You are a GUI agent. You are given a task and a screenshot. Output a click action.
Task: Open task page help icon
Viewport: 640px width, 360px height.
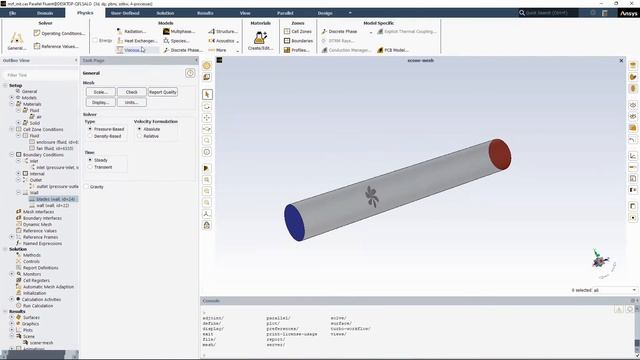(190, 73)
